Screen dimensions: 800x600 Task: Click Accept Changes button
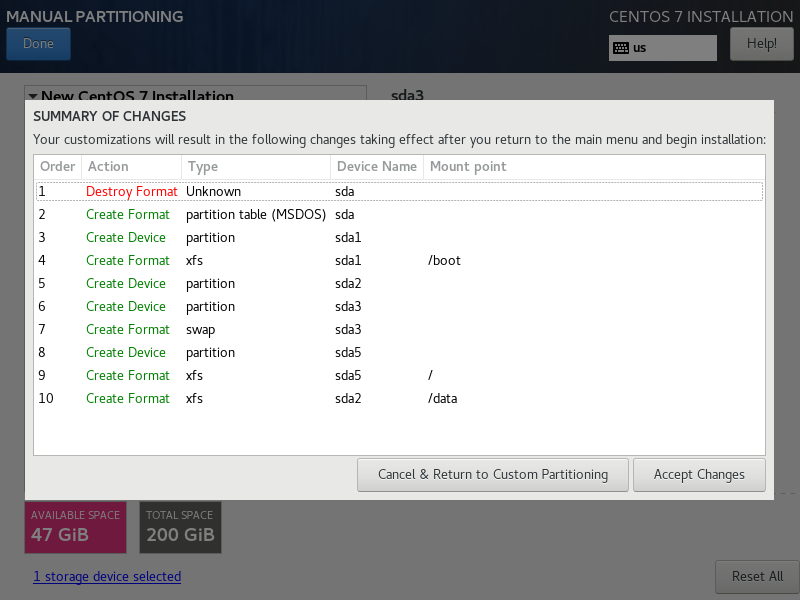coord(699,474)
